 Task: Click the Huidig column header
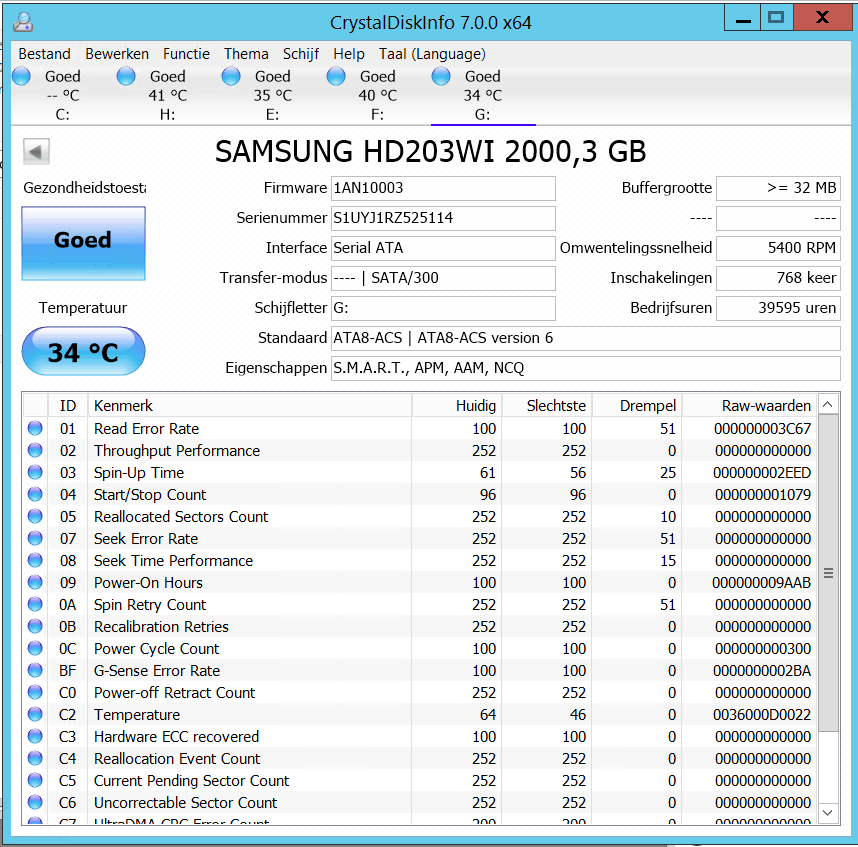click(x=457, y=405)
